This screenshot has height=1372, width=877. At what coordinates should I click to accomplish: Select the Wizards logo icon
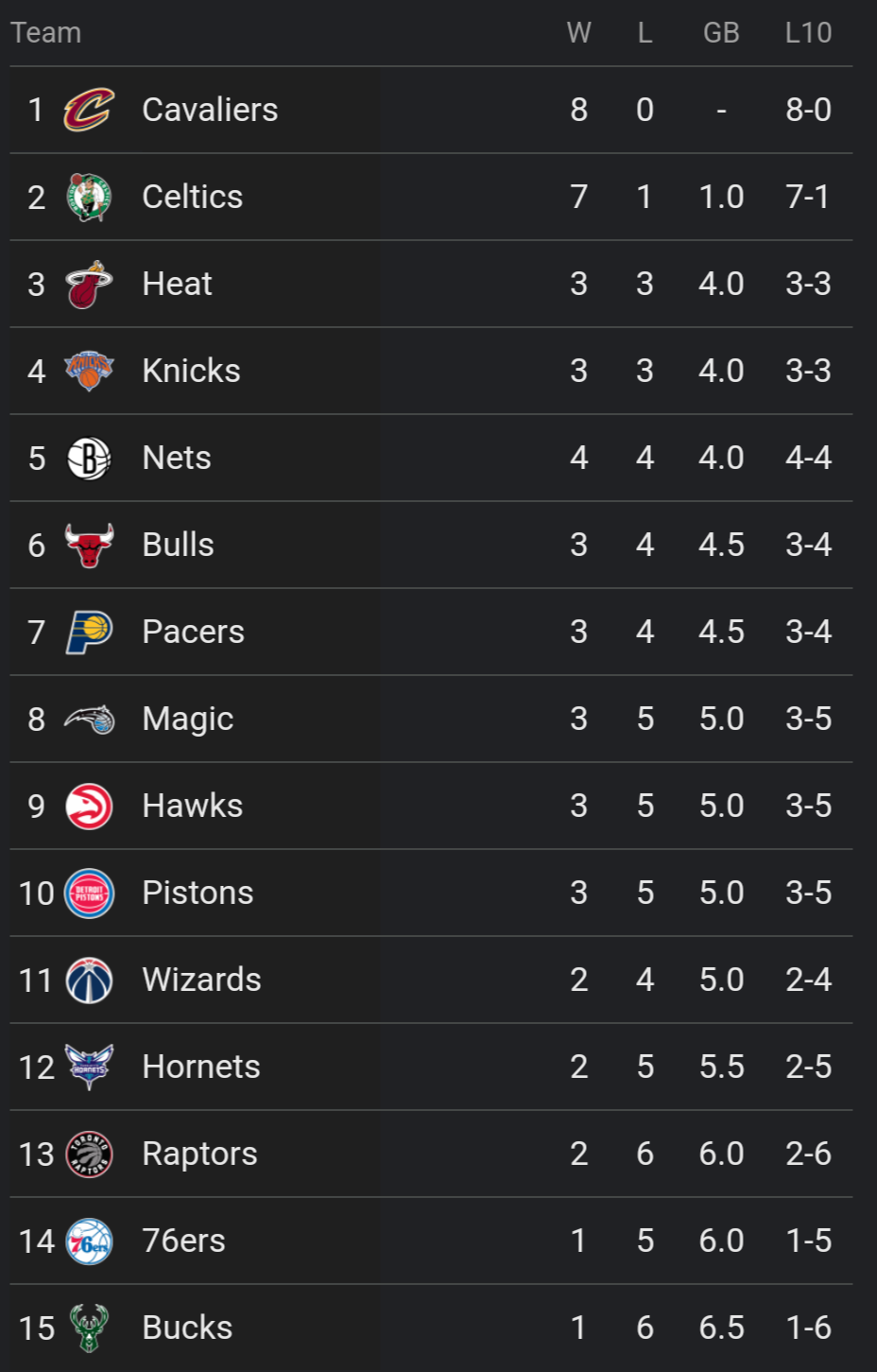pyautogui.click(x=89, y=980)
